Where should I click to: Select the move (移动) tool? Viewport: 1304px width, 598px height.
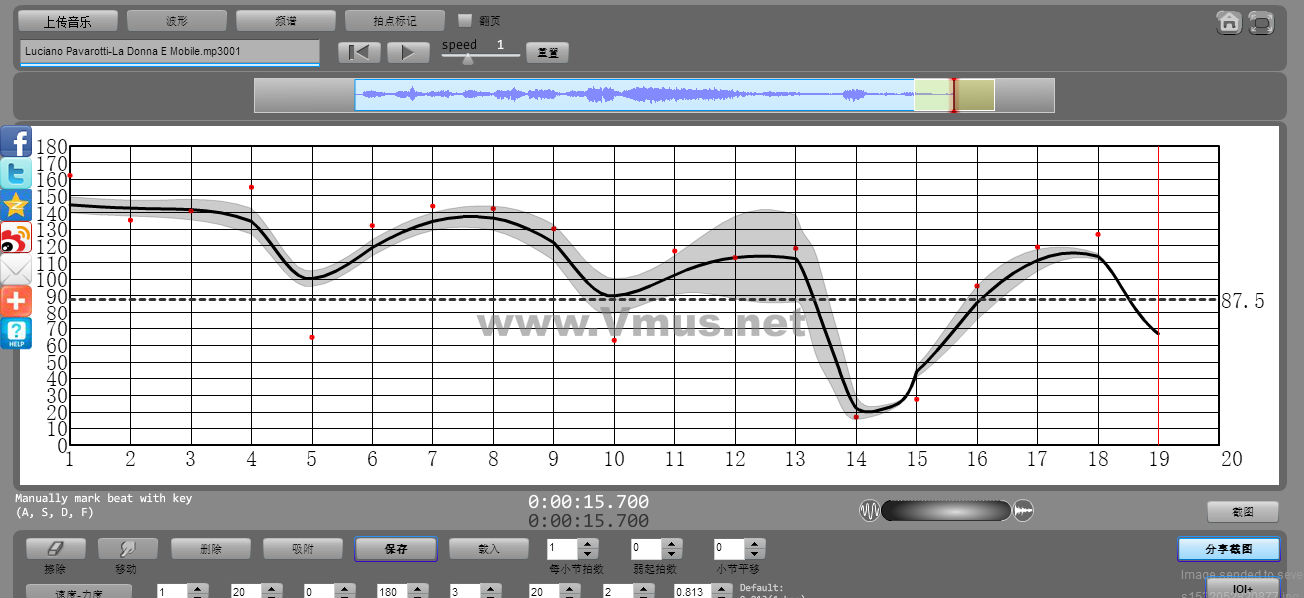(x=127, y=549)
